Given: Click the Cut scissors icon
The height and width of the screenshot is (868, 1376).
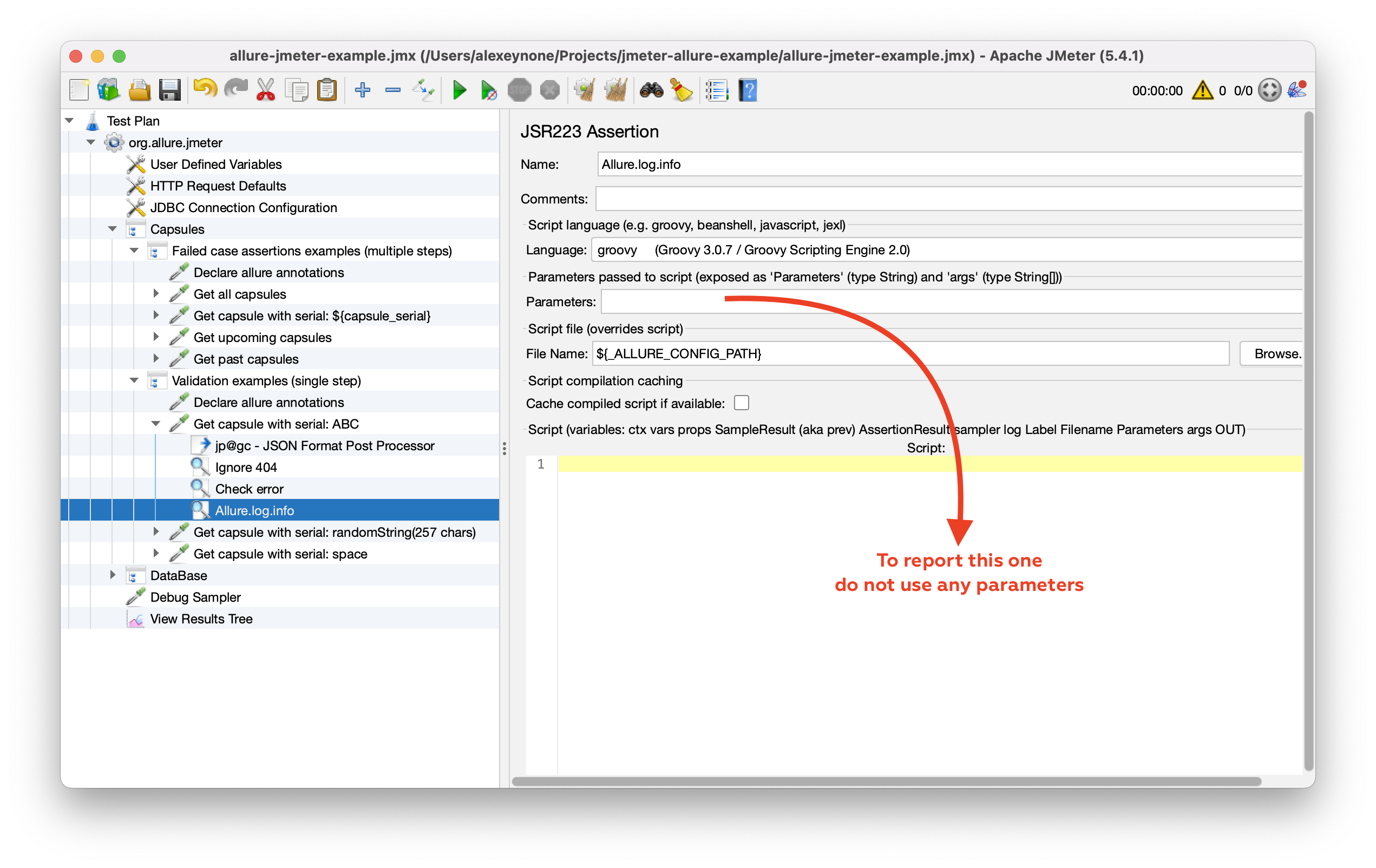Looking at the screenshot, I should (266, 90).
